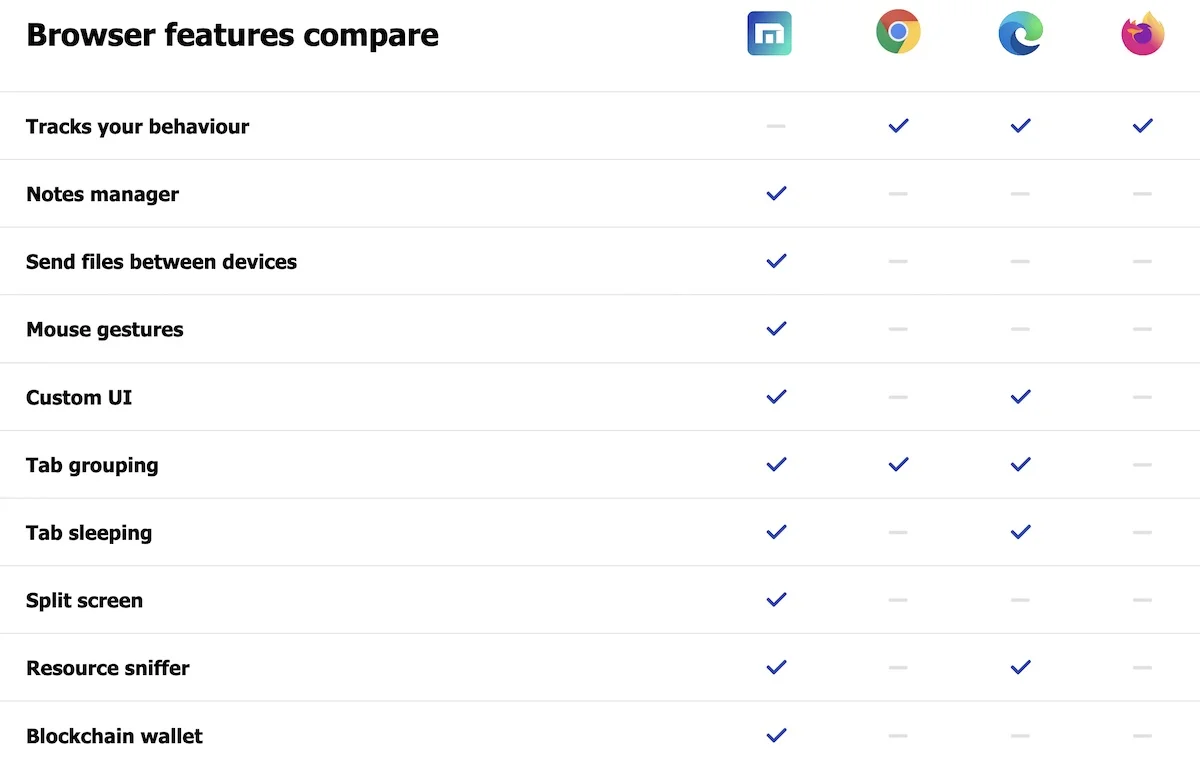Viewport: 1200px width, 757px height.
Task: Click Chrome's checkmark for Tab grouping
Action: (898, 465)
